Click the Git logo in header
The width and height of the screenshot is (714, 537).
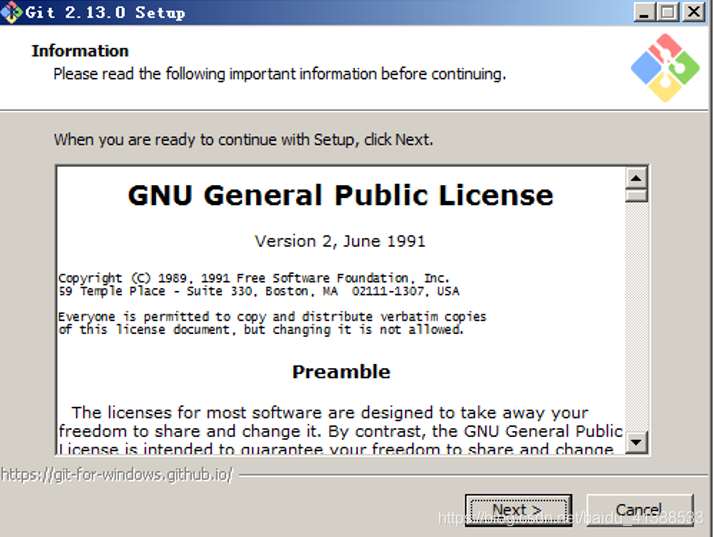click(x=665, y=68)
